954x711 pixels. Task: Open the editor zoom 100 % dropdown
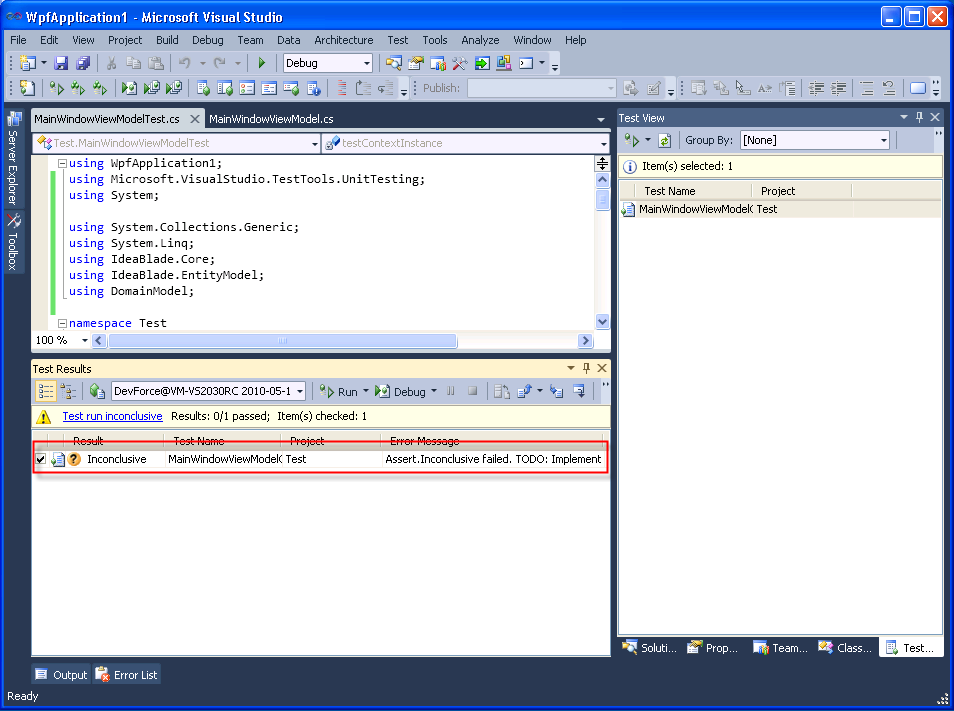[85, 341]
